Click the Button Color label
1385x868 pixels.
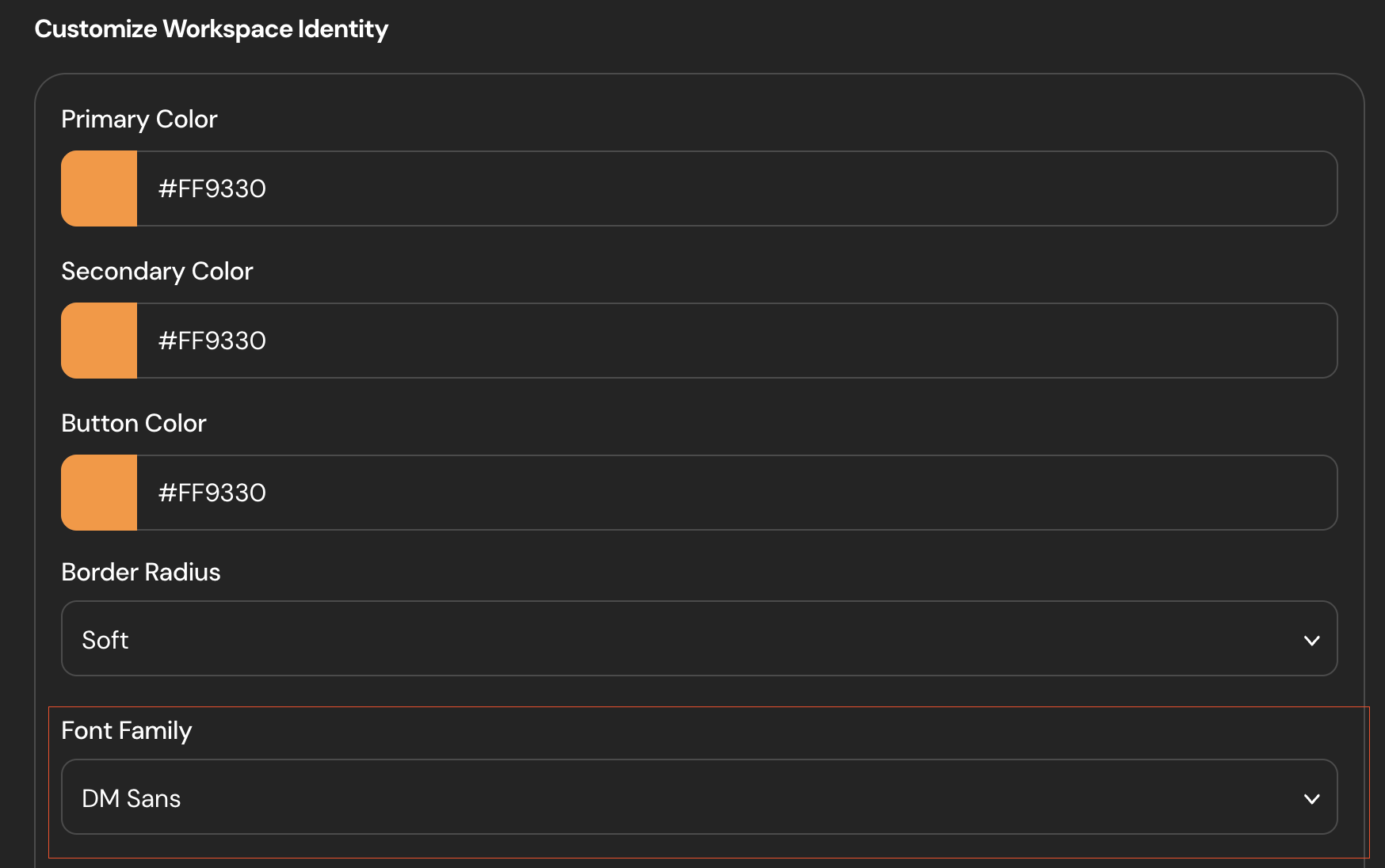pyautogui.click(x=134, y=423)
